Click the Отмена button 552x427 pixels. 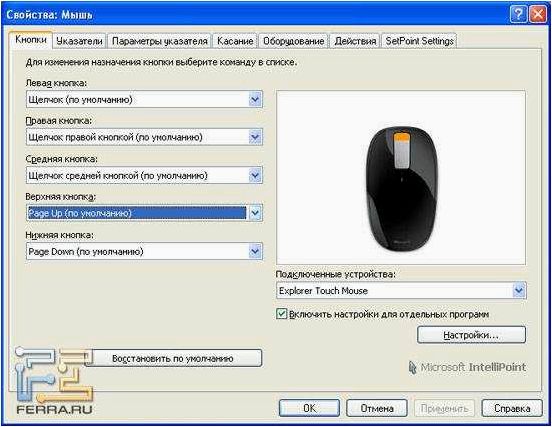[x=377, y=408]
